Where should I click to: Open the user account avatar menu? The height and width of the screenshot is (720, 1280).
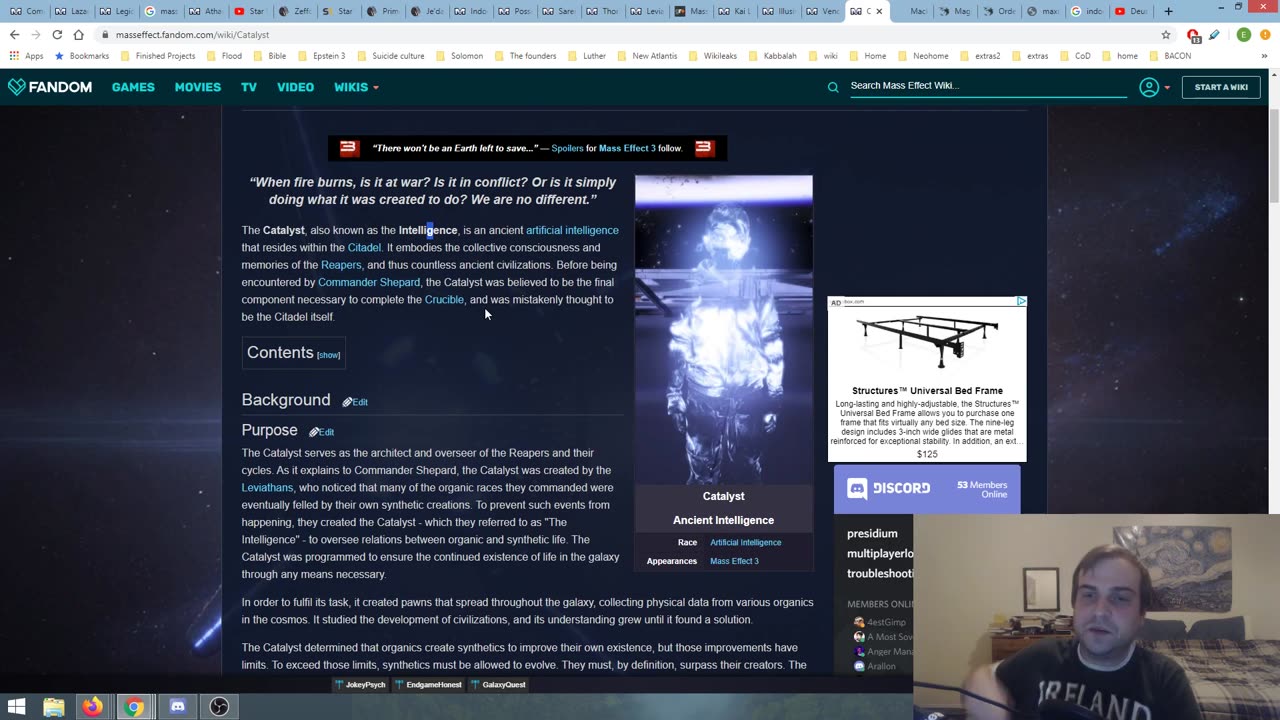[x=1149, y=87]
